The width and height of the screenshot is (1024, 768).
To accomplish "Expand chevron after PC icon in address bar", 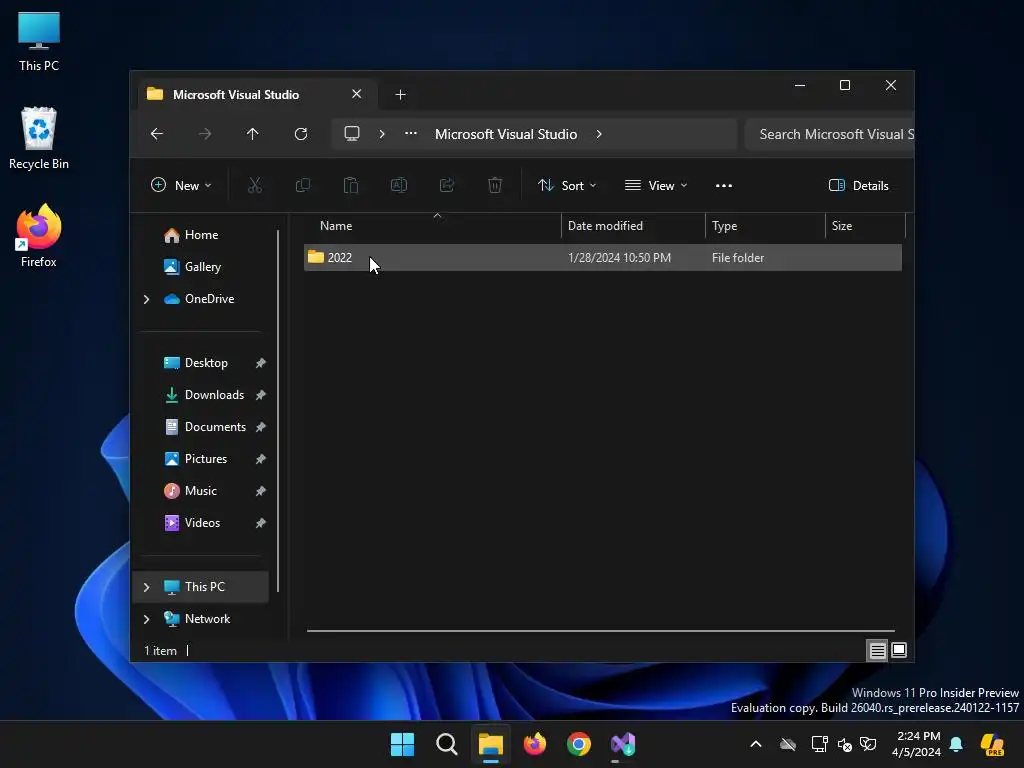I will pos(382,134).
